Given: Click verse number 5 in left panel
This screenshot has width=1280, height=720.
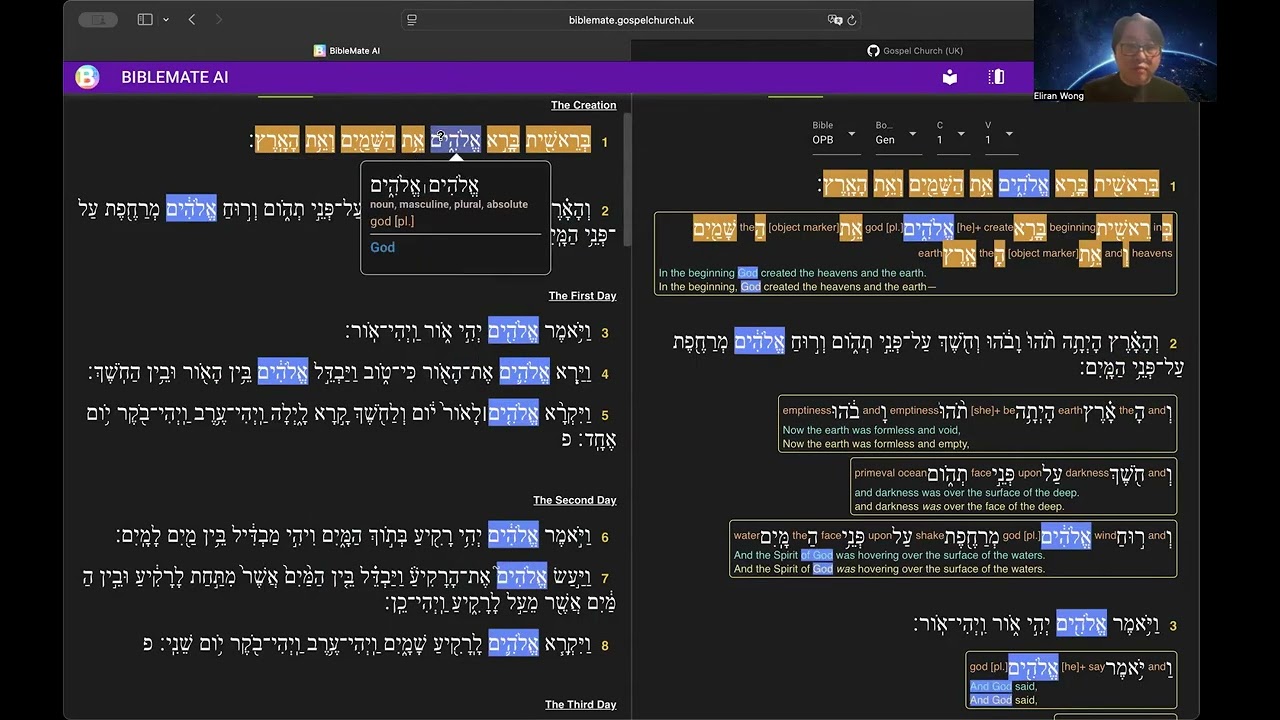Looking at the screenshot, I should [604, 415].
